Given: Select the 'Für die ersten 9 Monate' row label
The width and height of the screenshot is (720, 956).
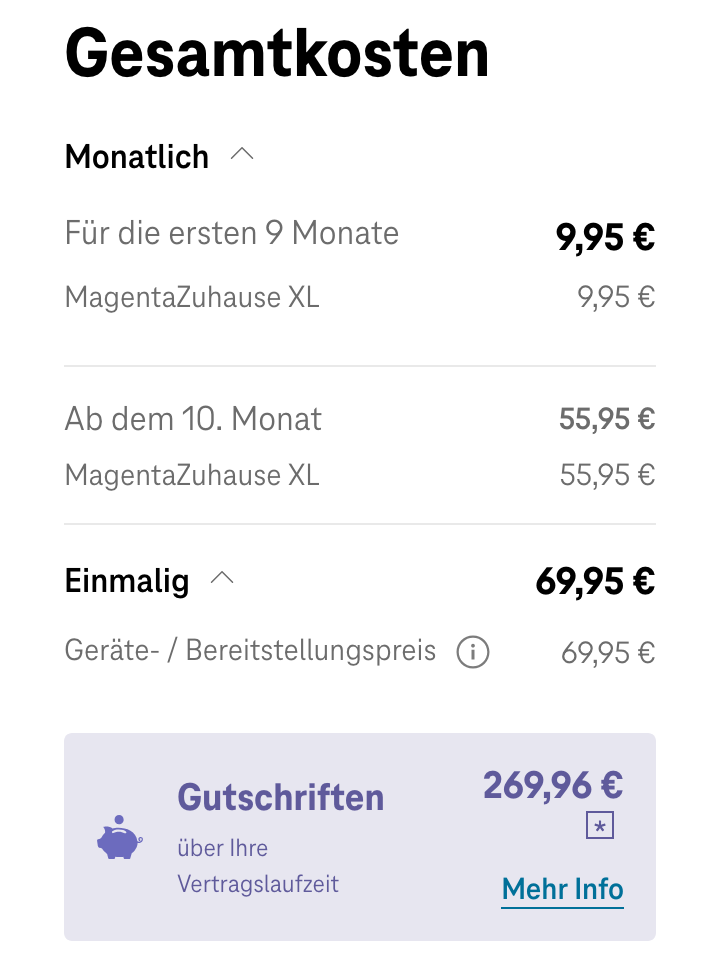Looking at the screenshot, I should [x=232, y=234].
